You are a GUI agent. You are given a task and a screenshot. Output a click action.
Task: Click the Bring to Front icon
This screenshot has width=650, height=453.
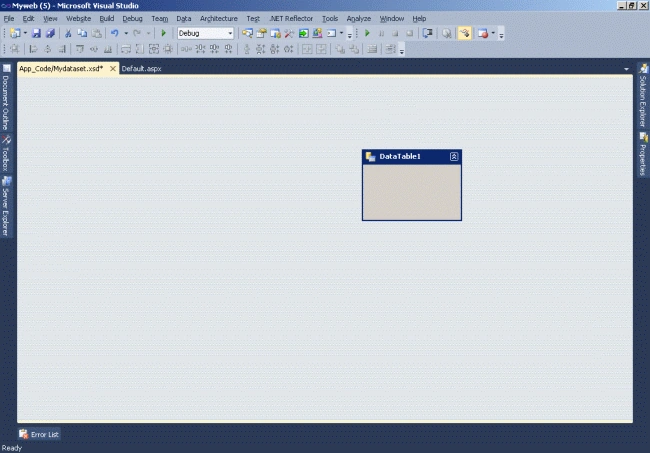pyautogui.click(x=340, y=49)
